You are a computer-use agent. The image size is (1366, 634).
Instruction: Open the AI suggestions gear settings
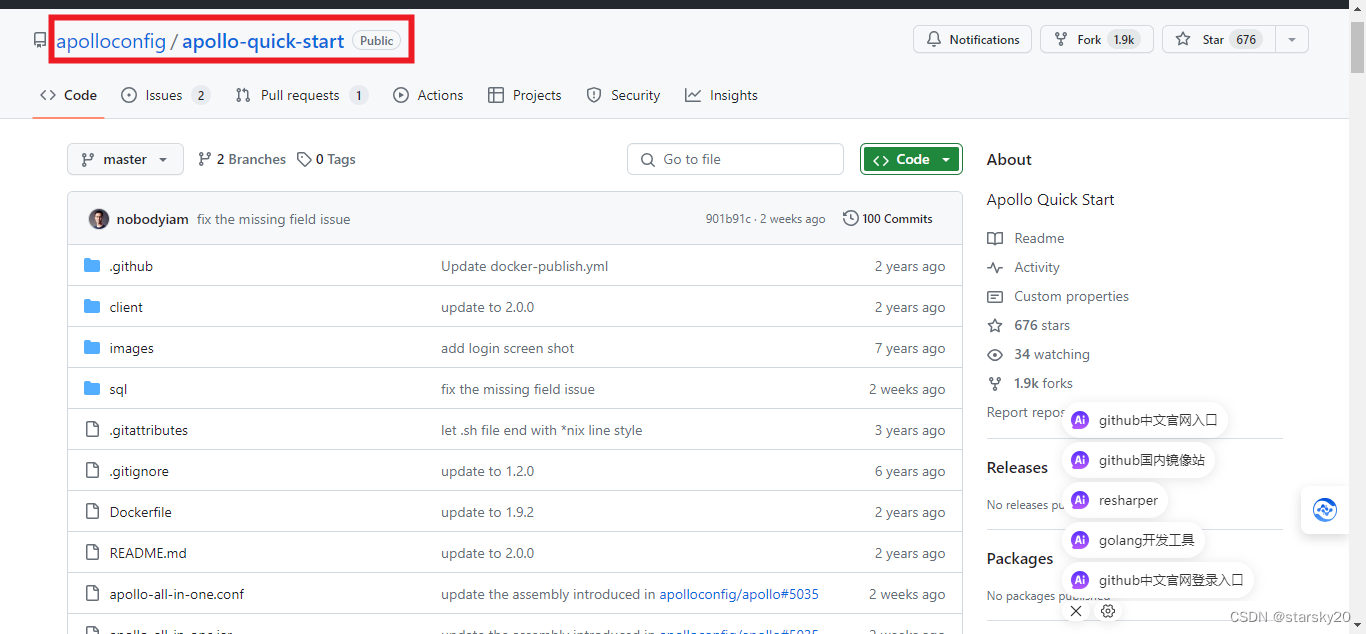(1108, 611)
